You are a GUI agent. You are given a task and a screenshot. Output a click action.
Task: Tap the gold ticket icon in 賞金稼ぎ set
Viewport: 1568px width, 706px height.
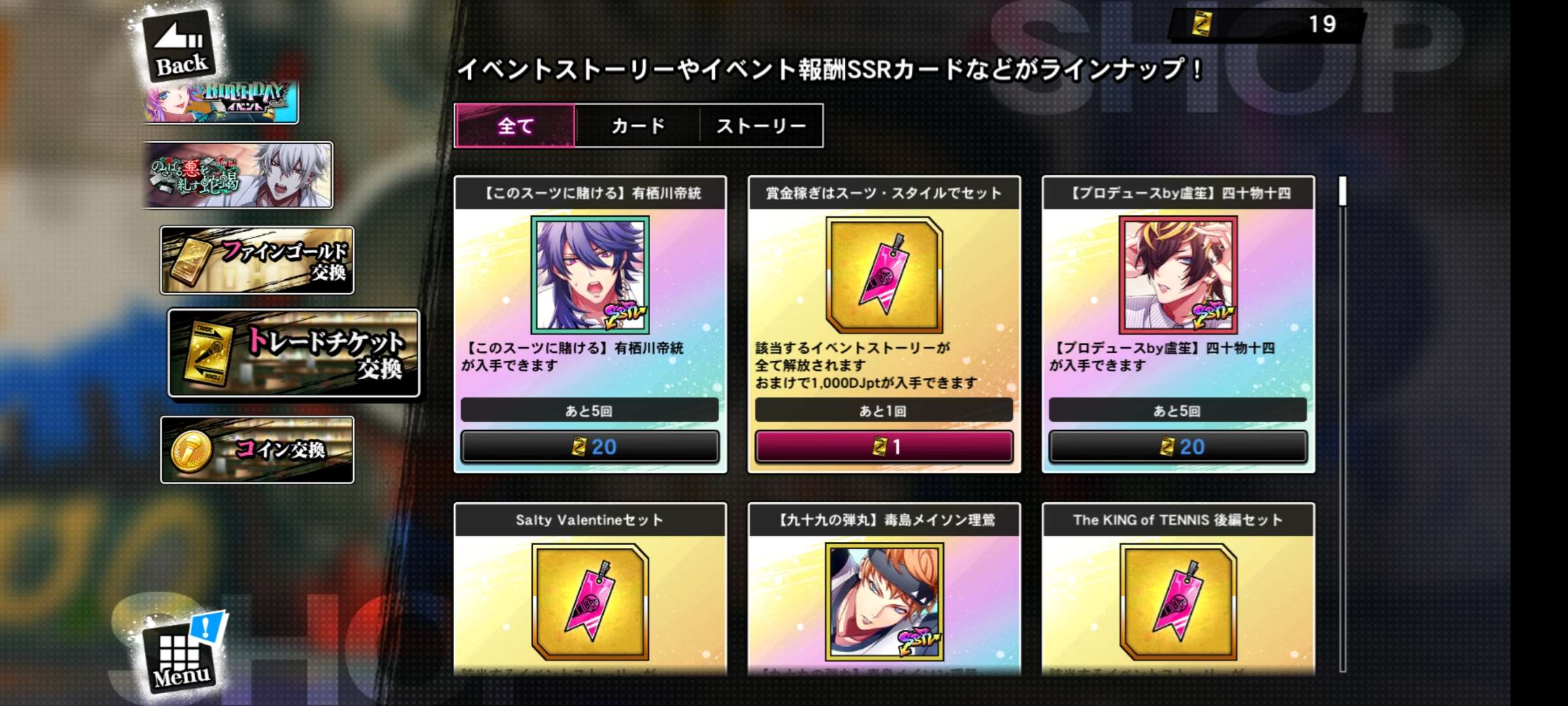click(884, 275)
